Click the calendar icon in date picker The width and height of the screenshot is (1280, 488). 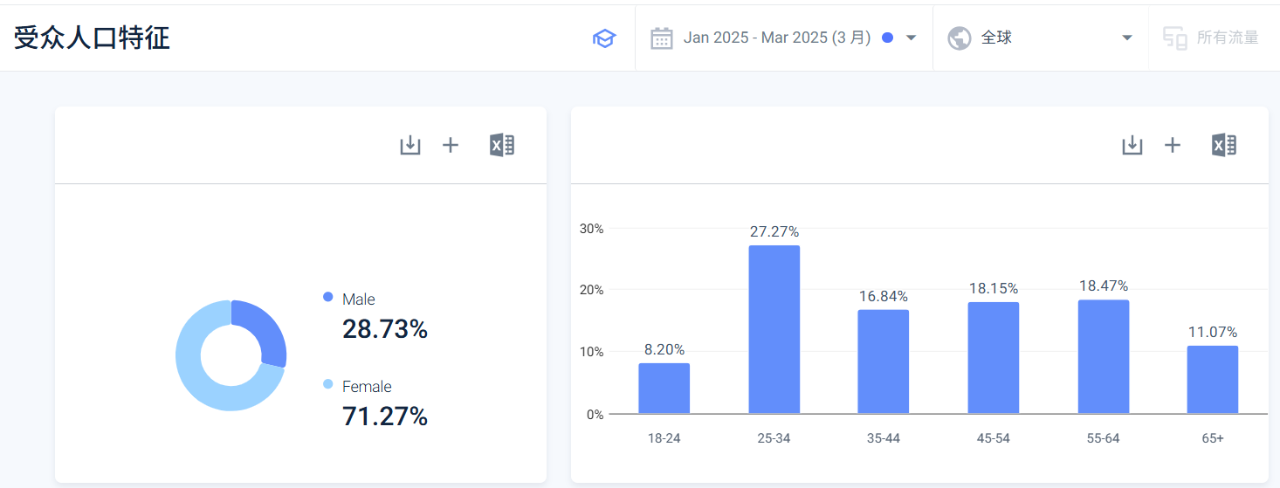[x=661, y=38]
